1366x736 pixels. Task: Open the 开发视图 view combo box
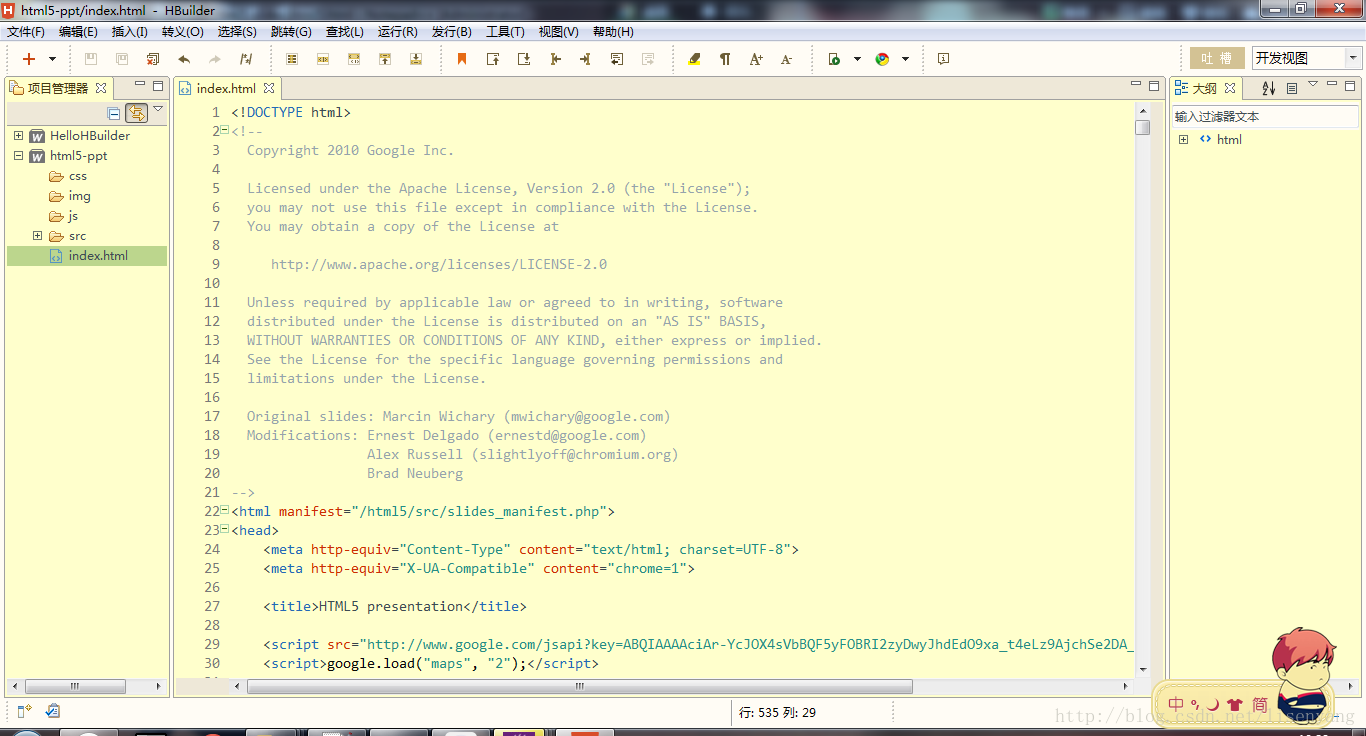pos(1306,58)
